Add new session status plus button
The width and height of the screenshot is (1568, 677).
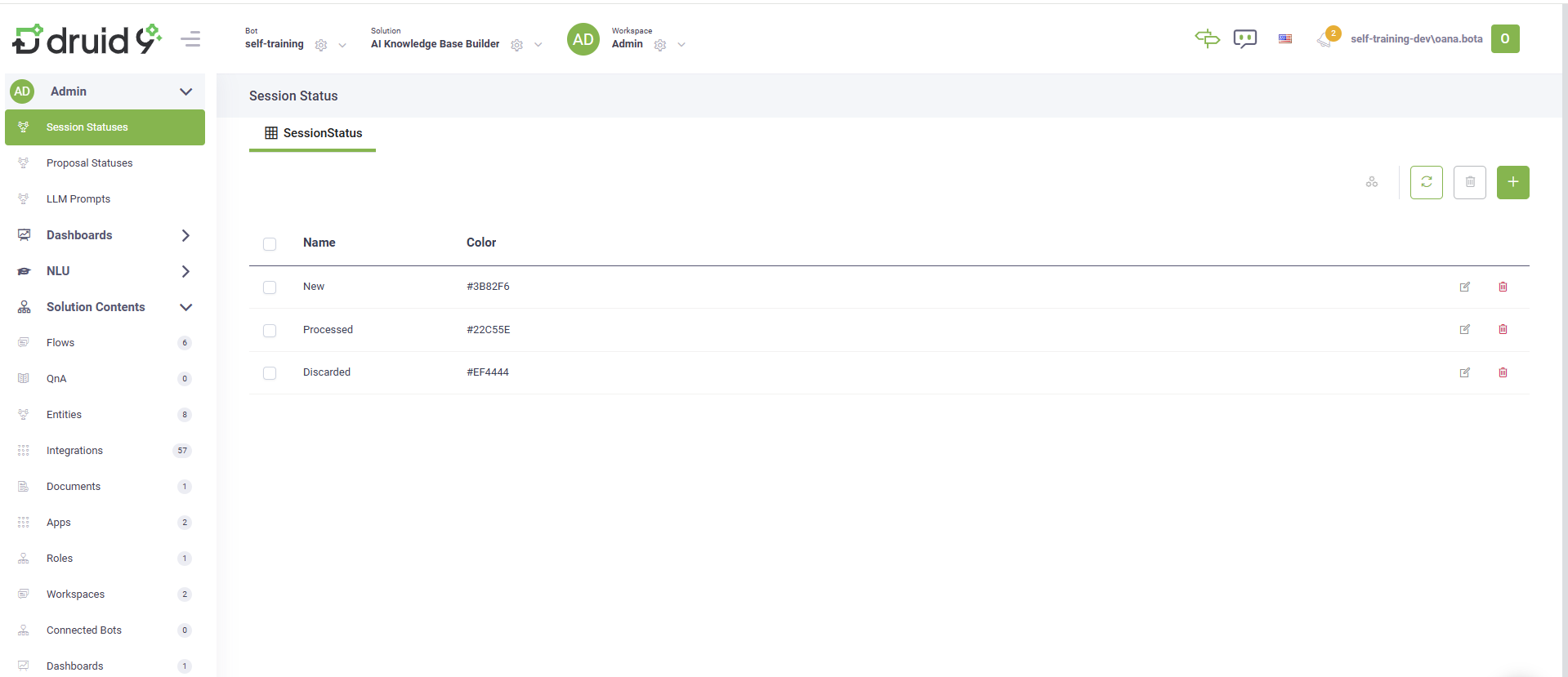1513,182
